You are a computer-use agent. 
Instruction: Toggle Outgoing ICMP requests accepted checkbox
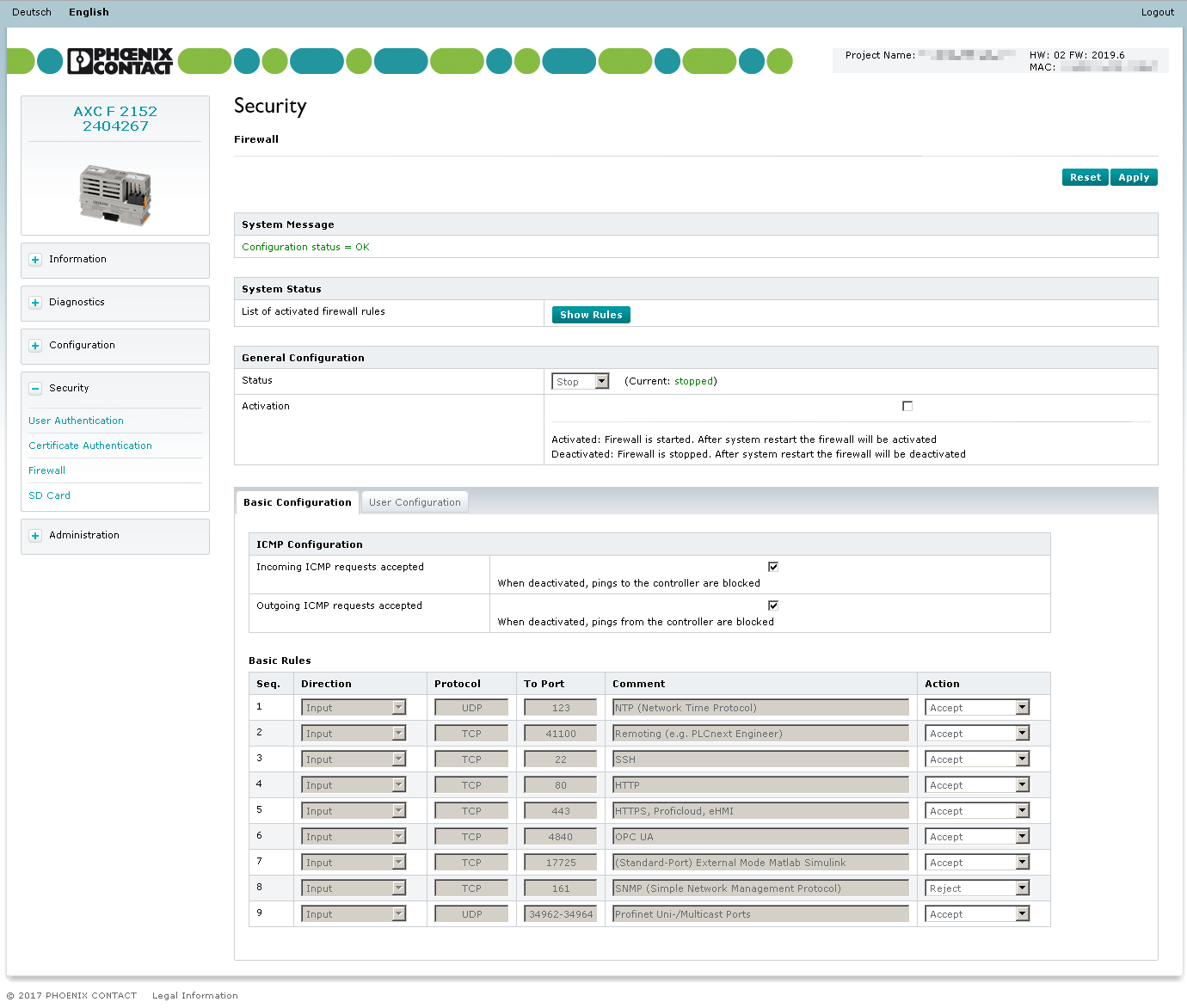pos(772,605)
